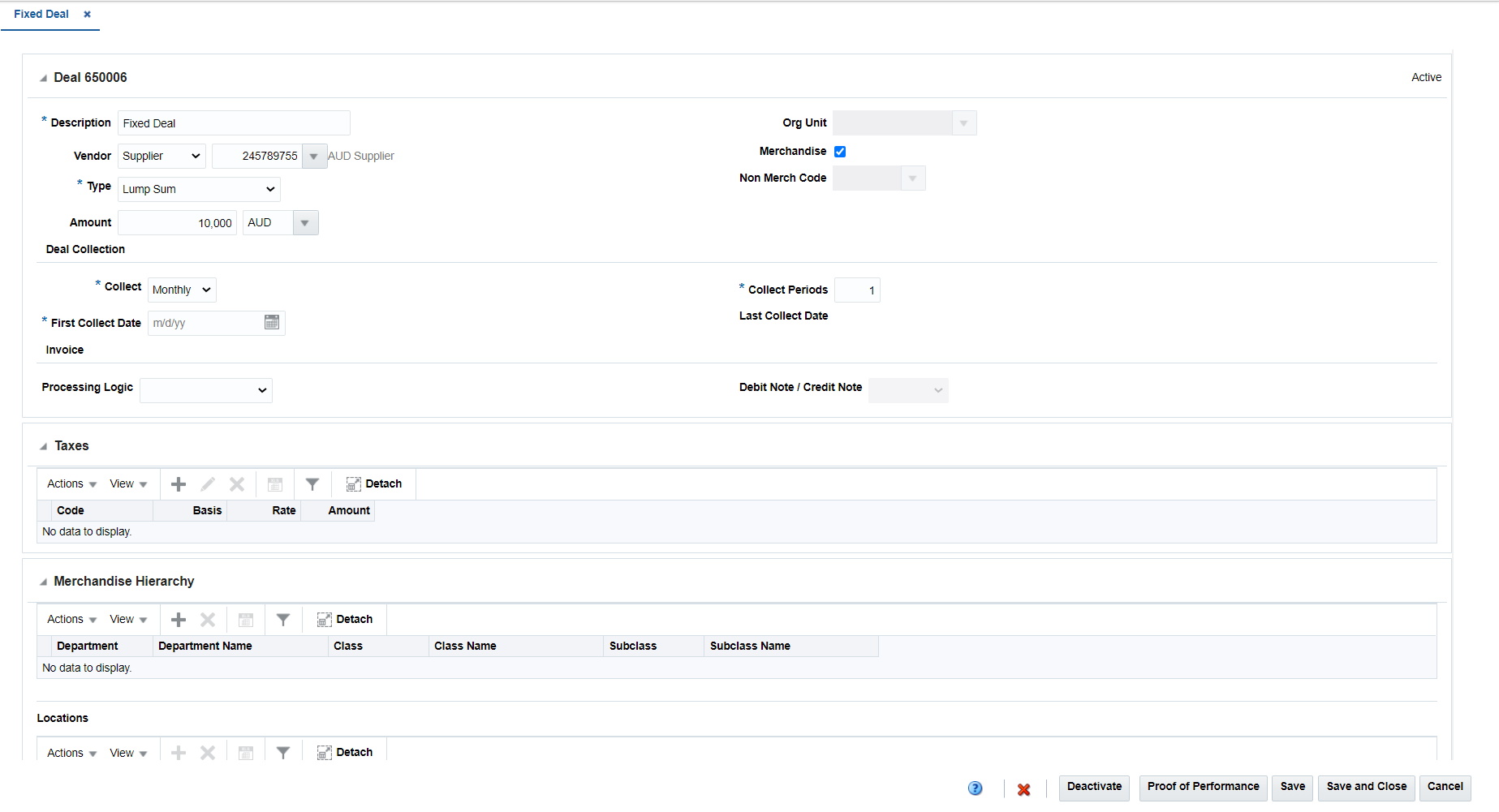Click the Collect Periods input field
The height and width of the screenshot is (812, 1499).
click(857, 290)
